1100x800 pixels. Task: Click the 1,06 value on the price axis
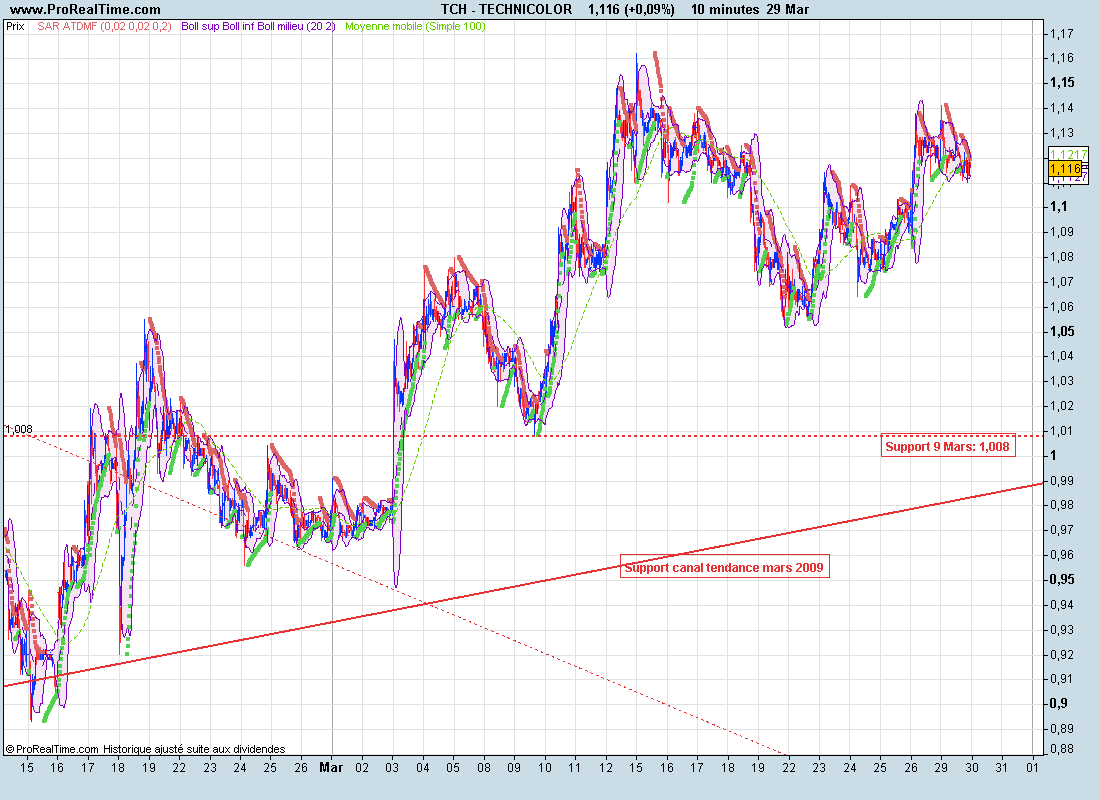tap(1061, 307)
